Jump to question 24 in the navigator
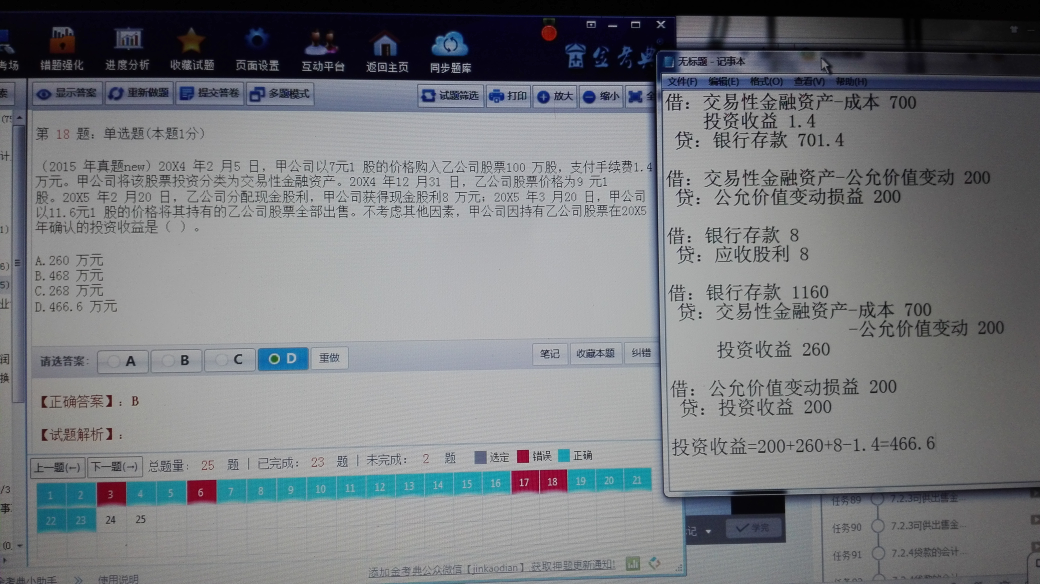The height and width of the screenshot is (584, 1040). (x=110, y=519)
